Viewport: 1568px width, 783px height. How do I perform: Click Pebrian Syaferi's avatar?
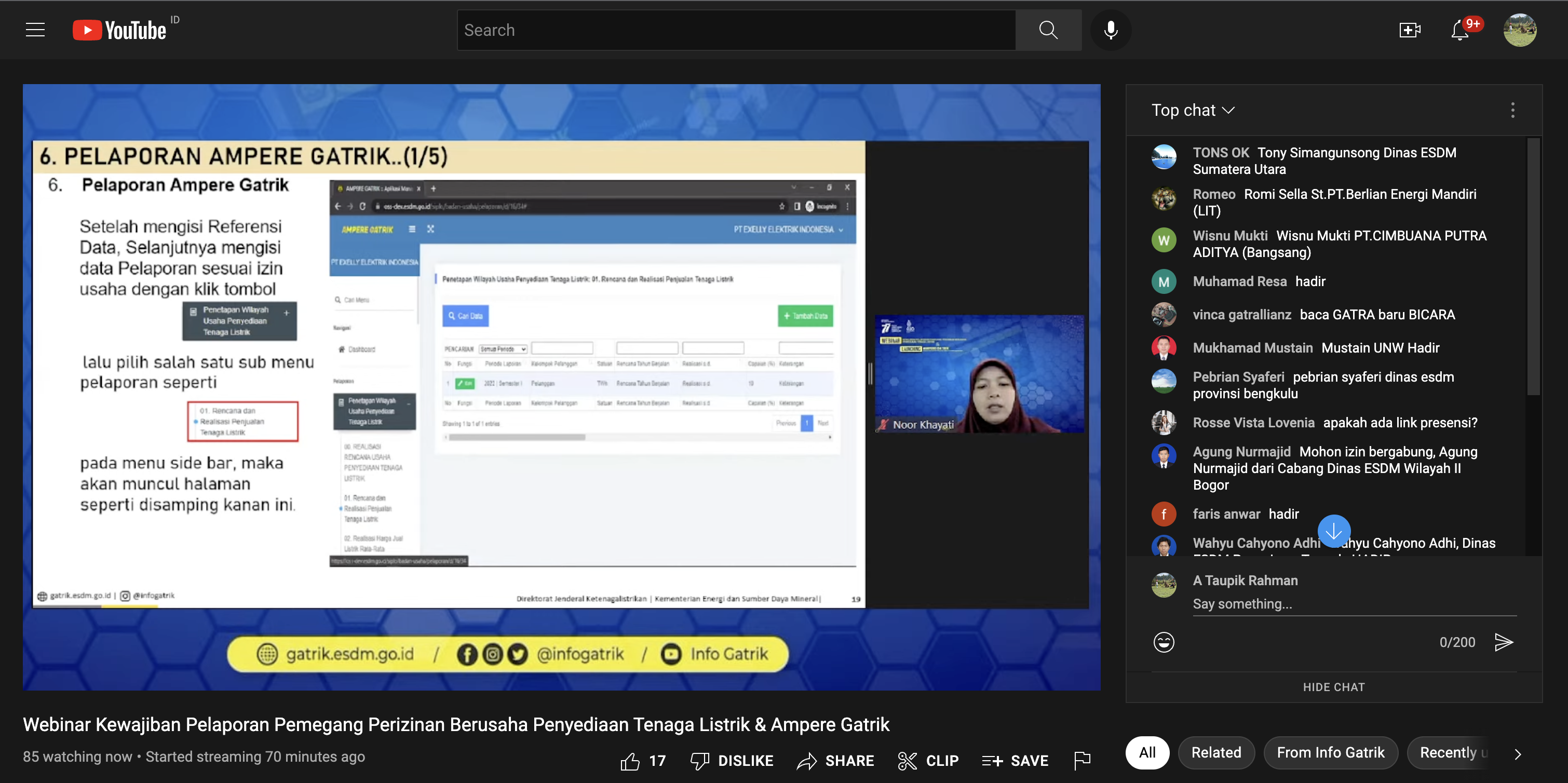pyautogui.click(x=1163, y=381)
